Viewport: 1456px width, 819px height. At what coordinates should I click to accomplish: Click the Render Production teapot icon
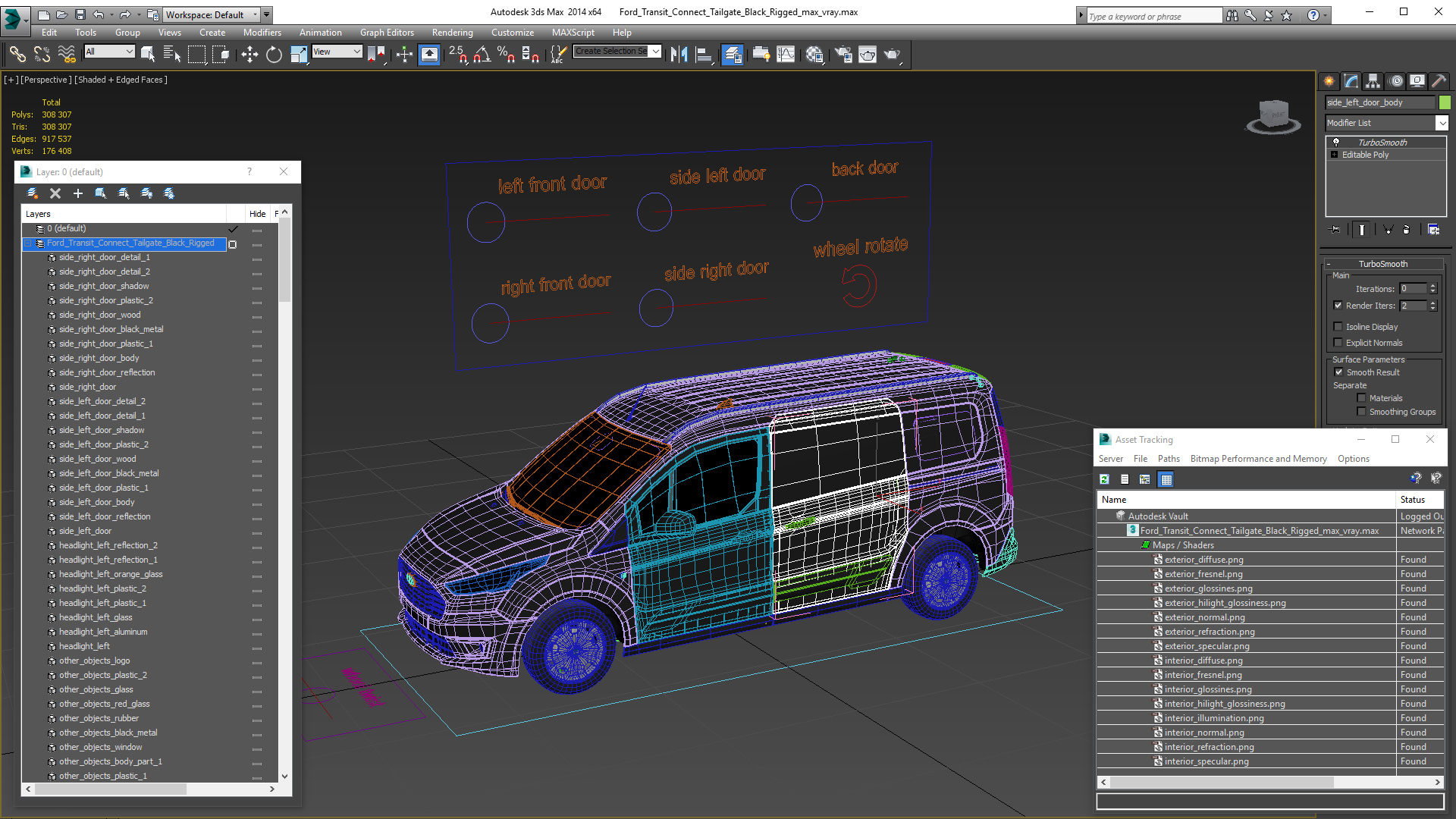click(892, 54)
